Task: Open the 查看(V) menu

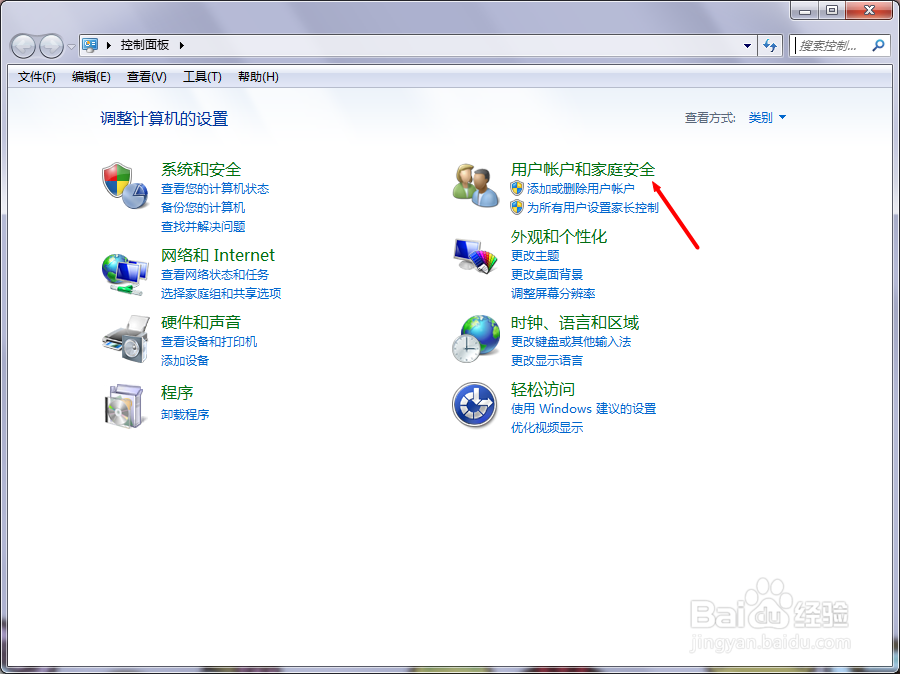Action: pos(147,77)
